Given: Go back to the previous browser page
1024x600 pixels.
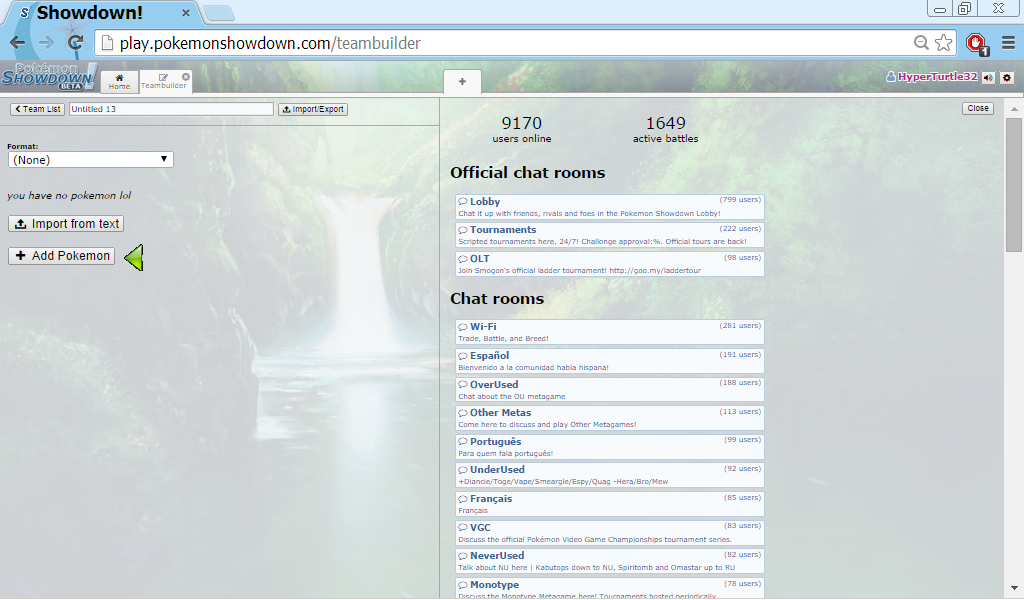Looking at the screenshot, I should pyautogui.click(x=18, y=43).
